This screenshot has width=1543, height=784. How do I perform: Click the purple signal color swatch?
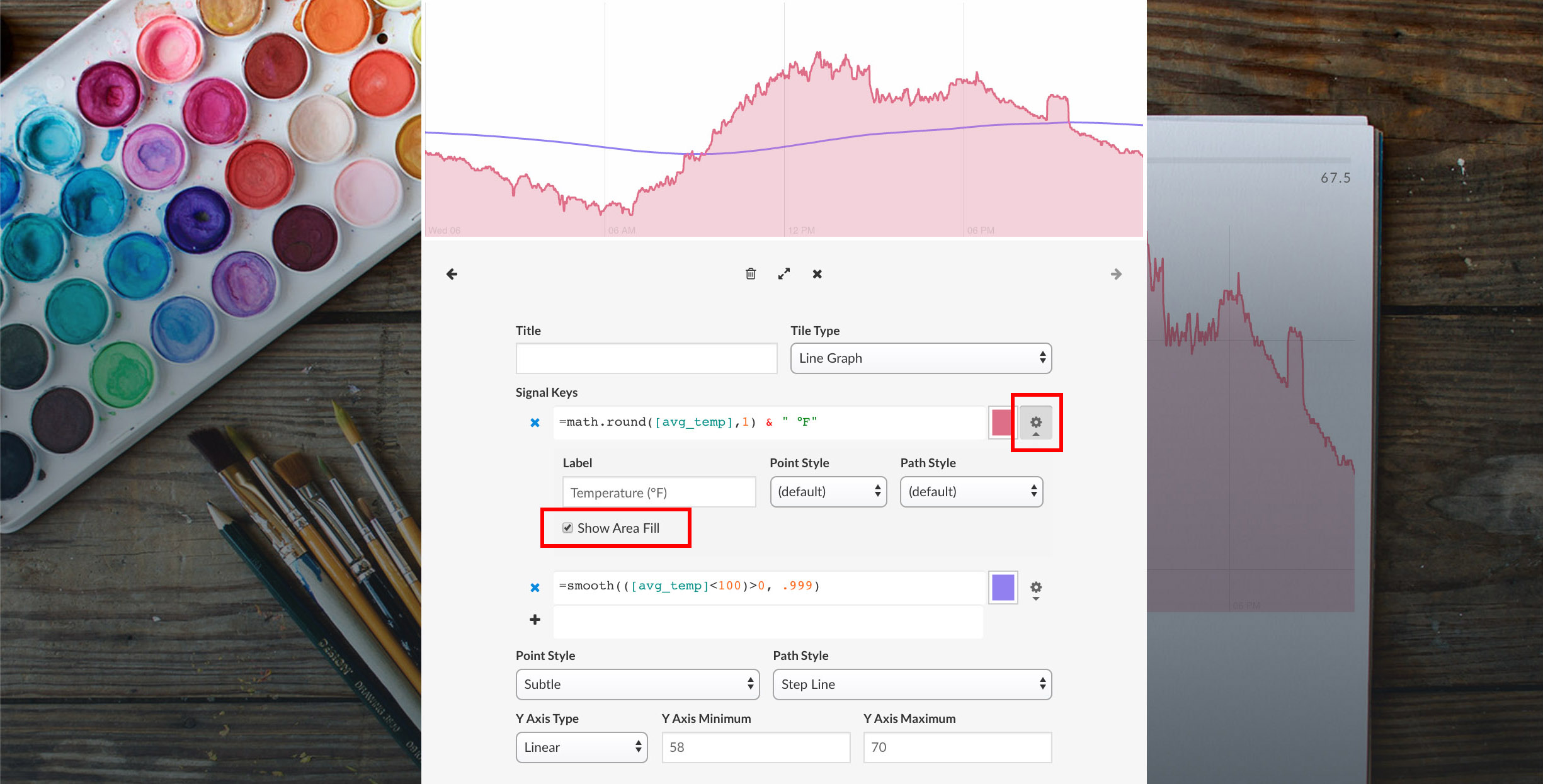click(1003, 588)
